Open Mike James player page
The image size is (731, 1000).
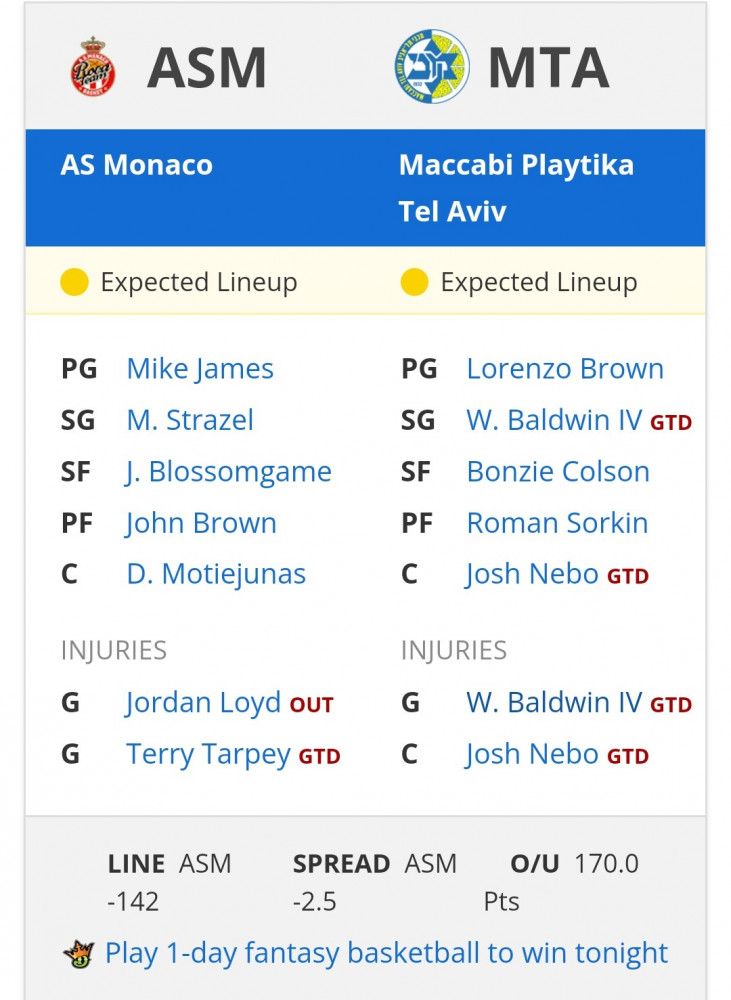(x=200, y=369)
